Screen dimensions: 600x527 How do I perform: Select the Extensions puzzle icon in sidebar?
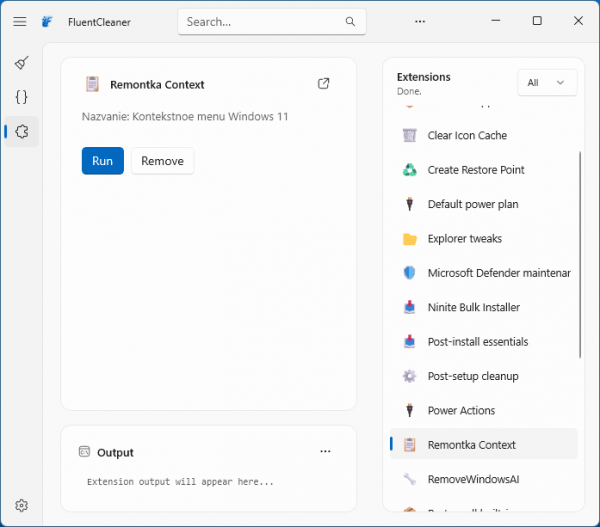pos(21,132)
